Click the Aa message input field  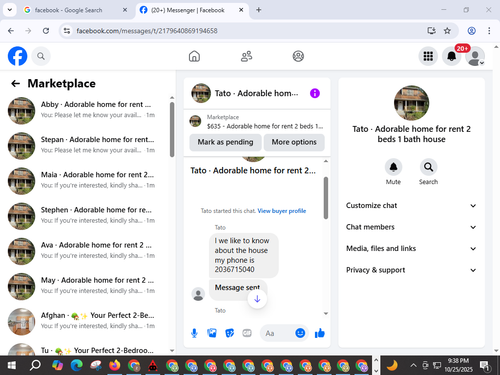point(278,333)
